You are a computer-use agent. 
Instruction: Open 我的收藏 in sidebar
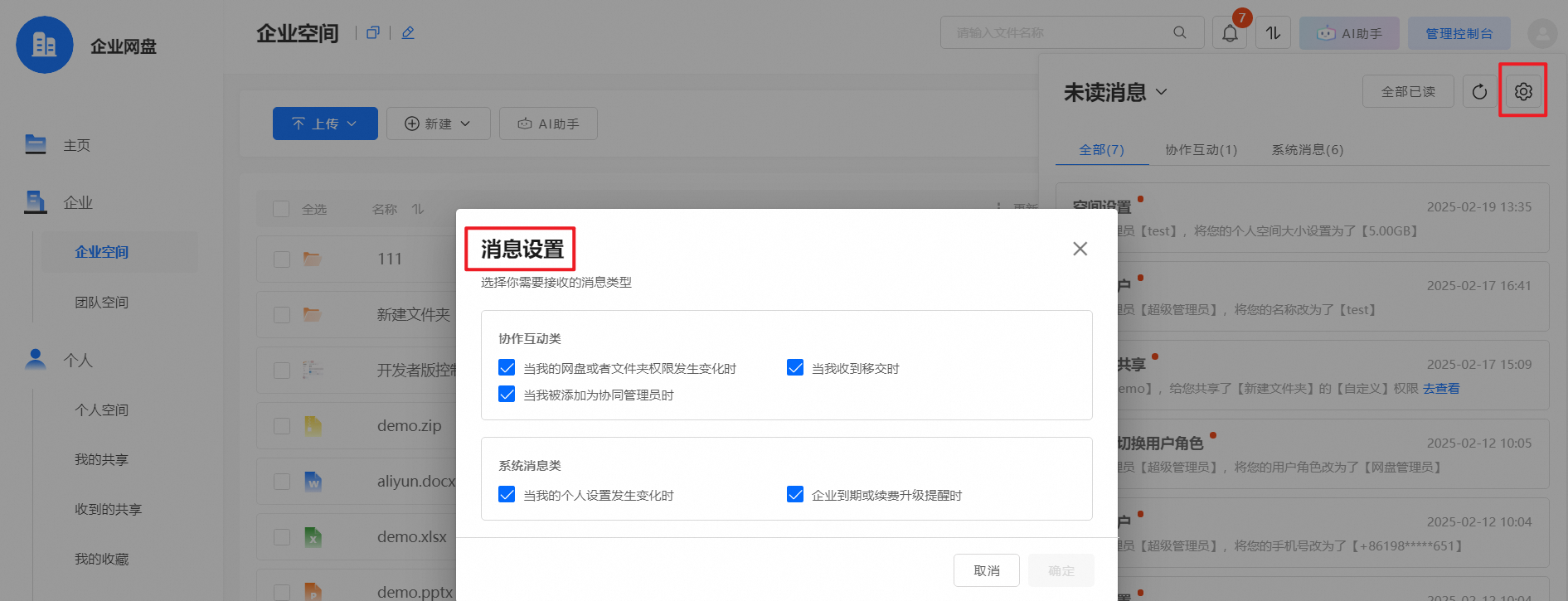tap(101, 560)
